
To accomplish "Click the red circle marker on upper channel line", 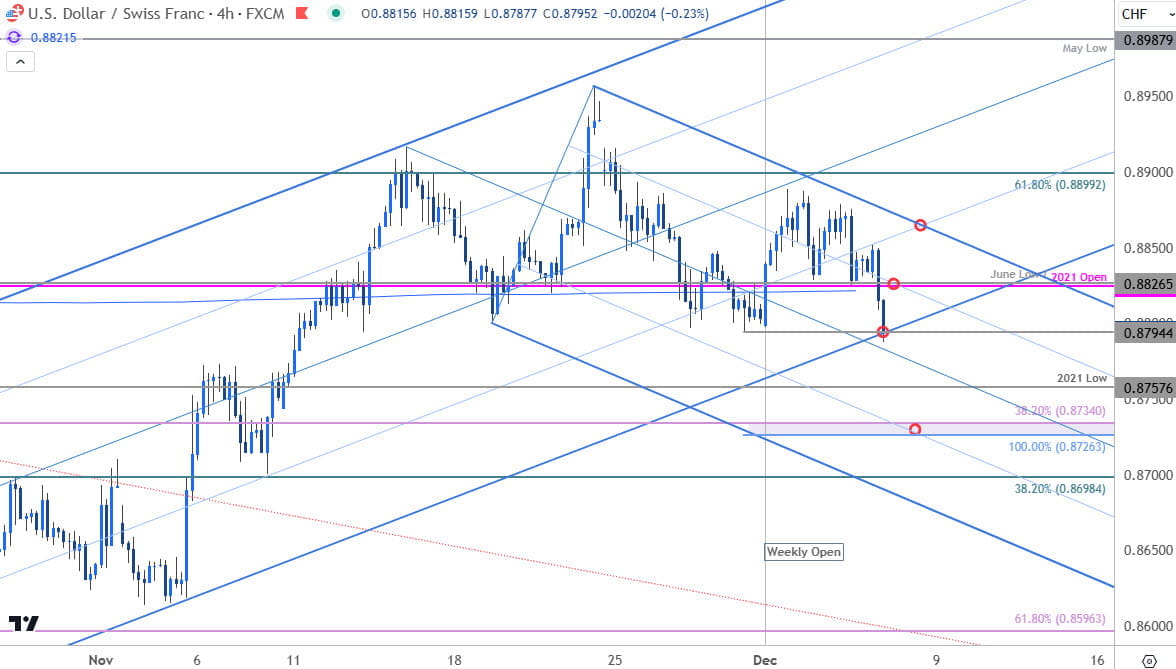I will coord(920,225).
